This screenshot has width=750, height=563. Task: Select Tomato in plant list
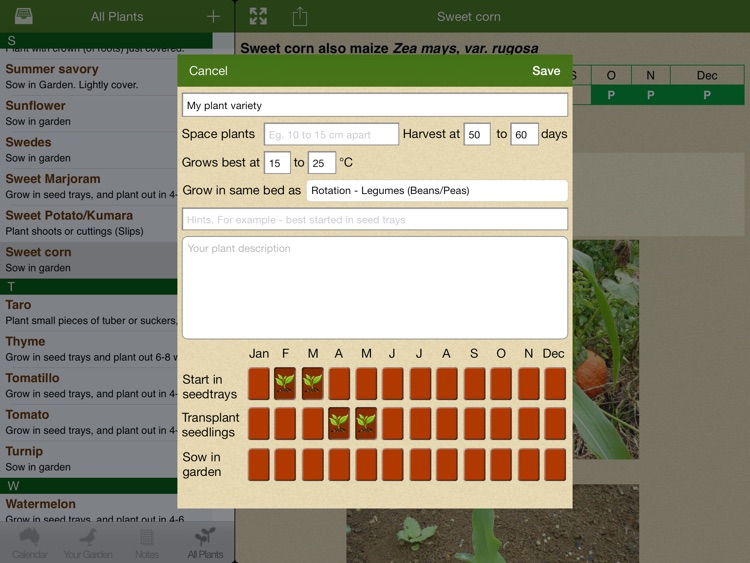tap(88, 422)
